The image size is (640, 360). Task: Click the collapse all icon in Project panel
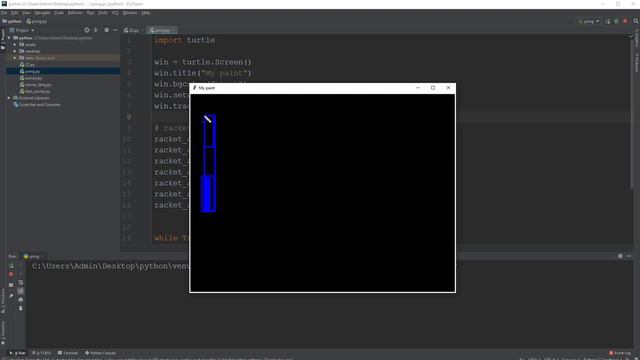click(x=96, y=30)
